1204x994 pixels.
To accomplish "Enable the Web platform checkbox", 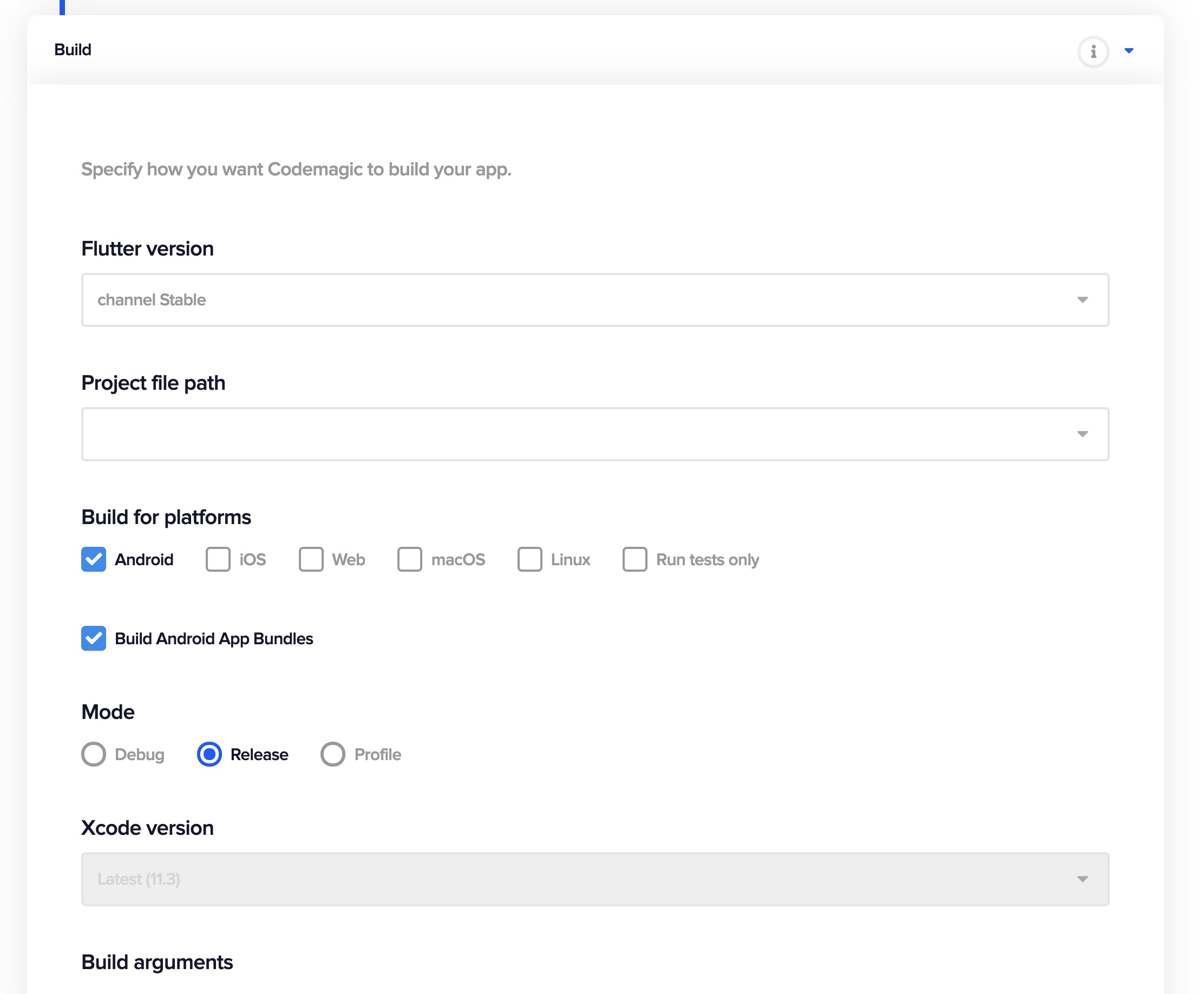I will tap(310, 559).
